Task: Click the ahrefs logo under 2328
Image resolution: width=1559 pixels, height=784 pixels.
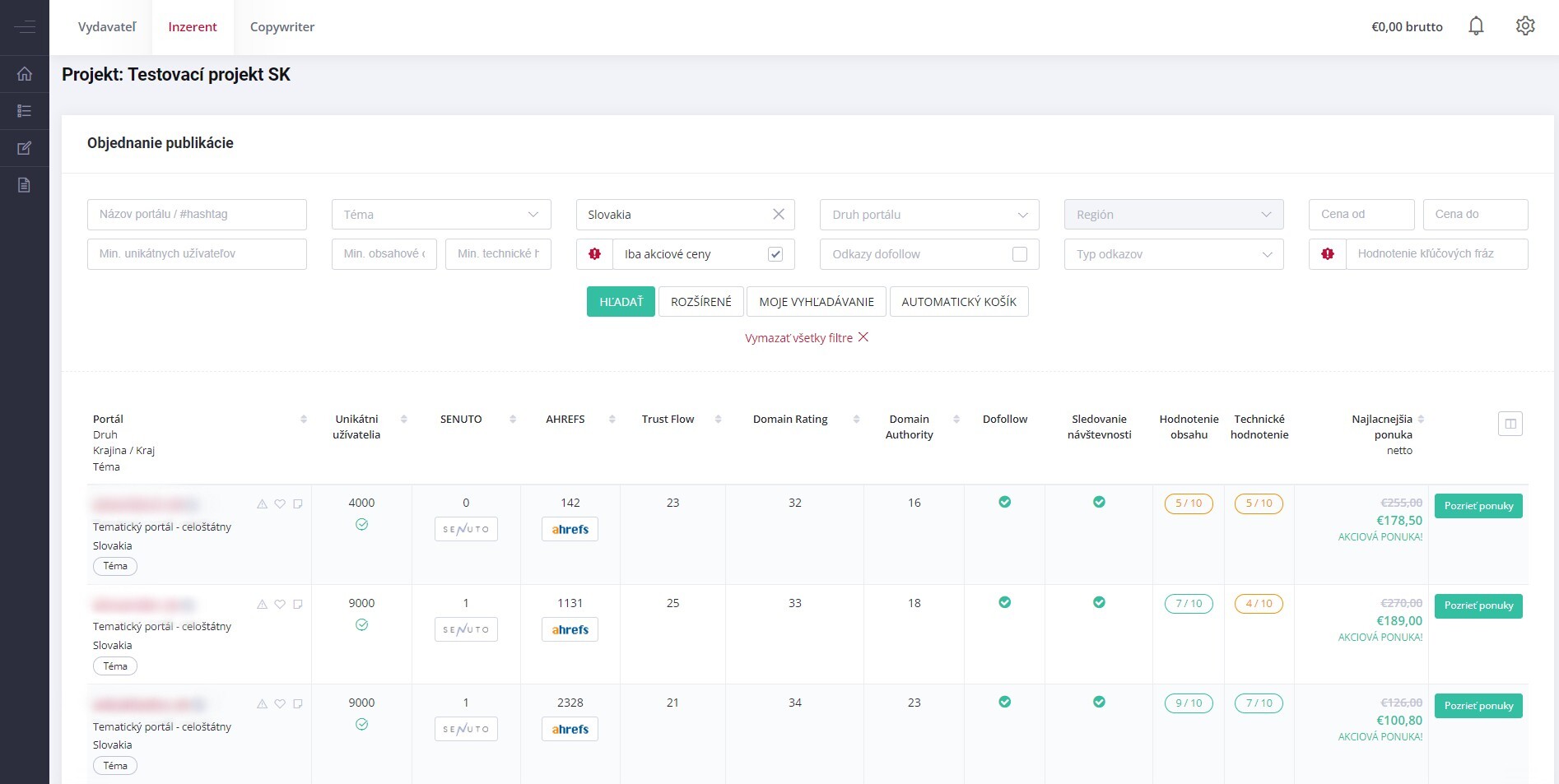Action: (x=570, y=729)
